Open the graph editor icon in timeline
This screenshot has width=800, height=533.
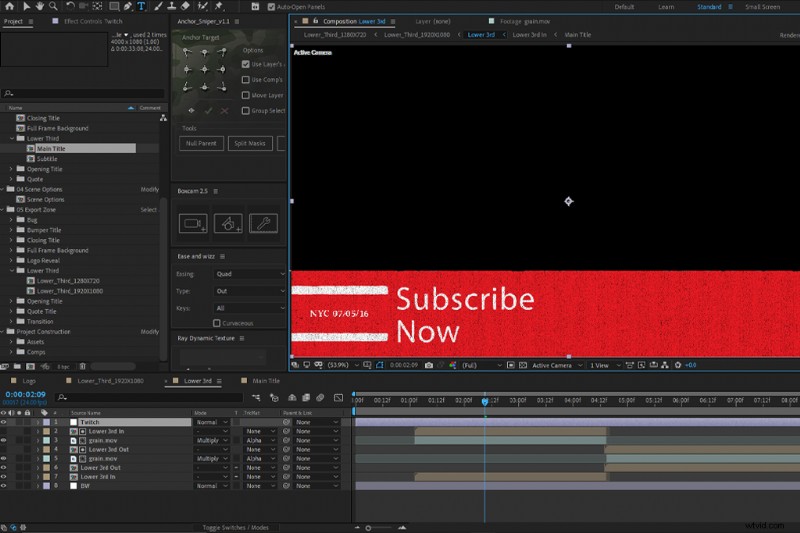point(338,397)
